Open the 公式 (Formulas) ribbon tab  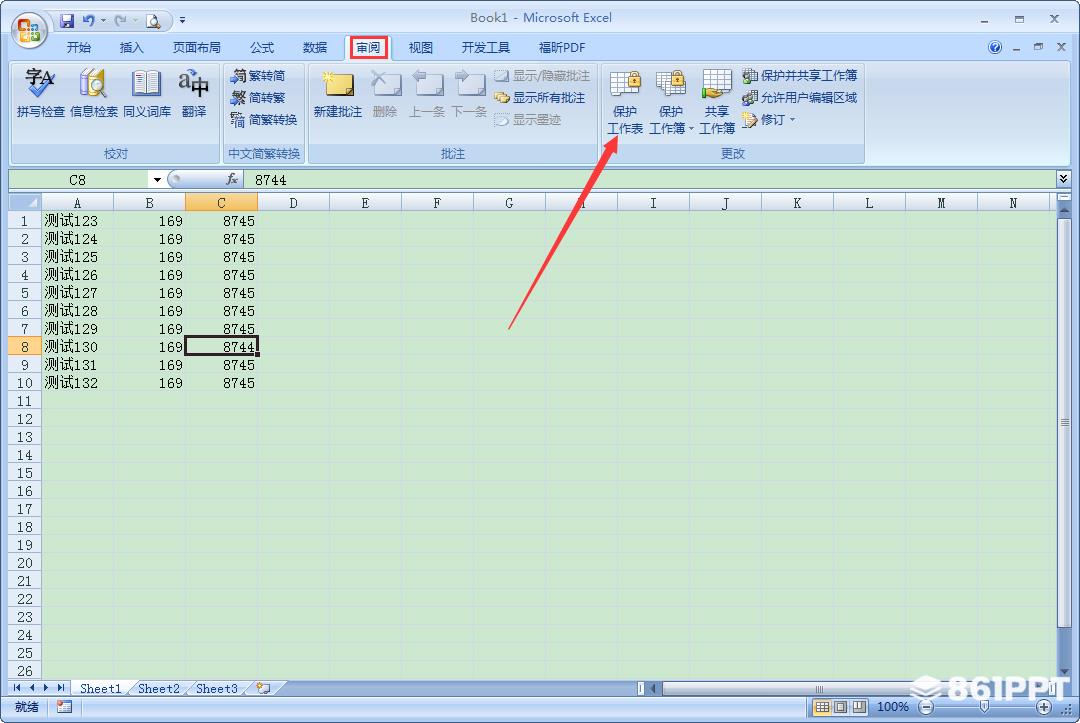(262, 48)
